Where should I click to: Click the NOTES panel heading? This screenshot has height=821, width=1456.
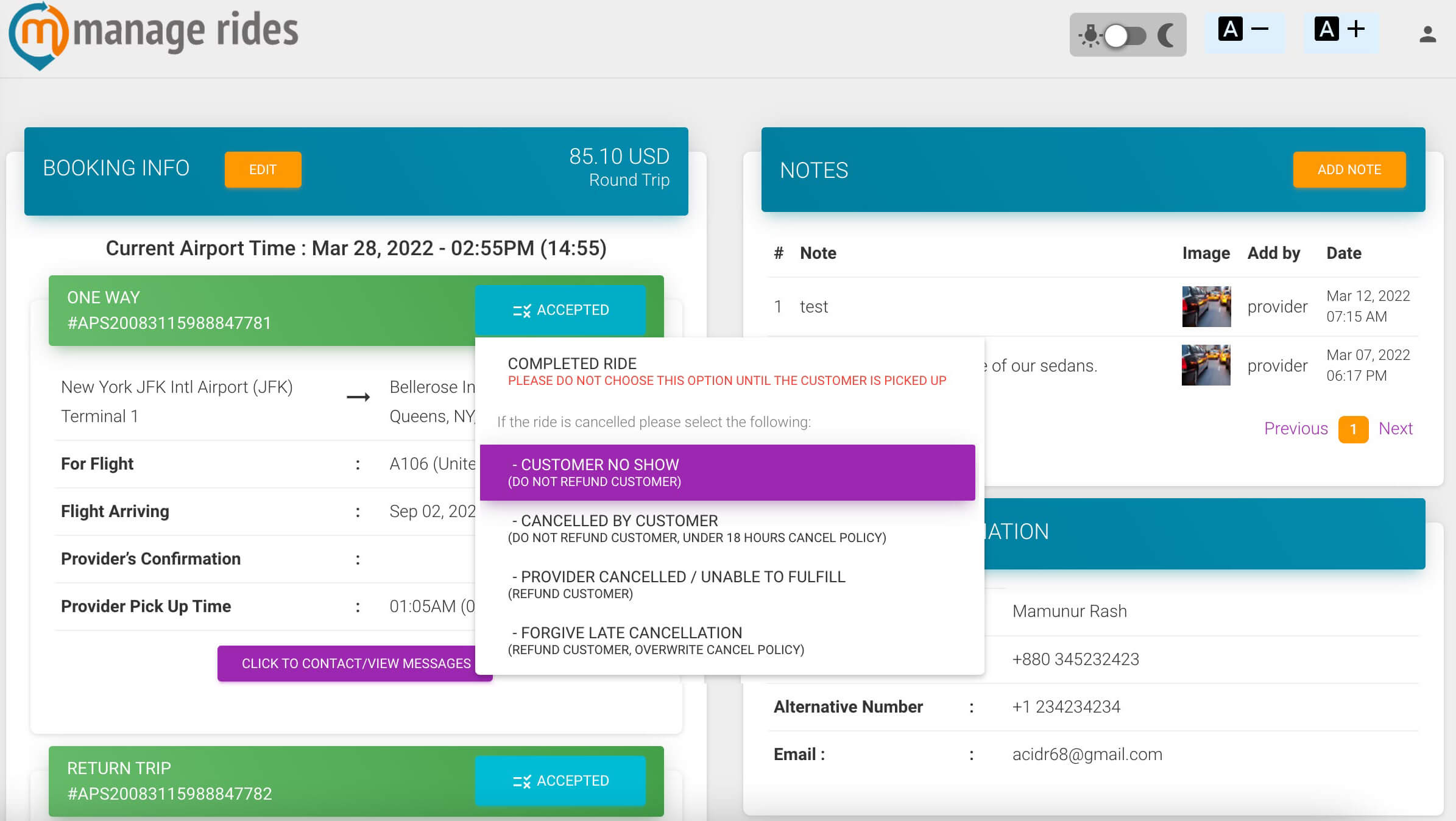pos(814,171)
